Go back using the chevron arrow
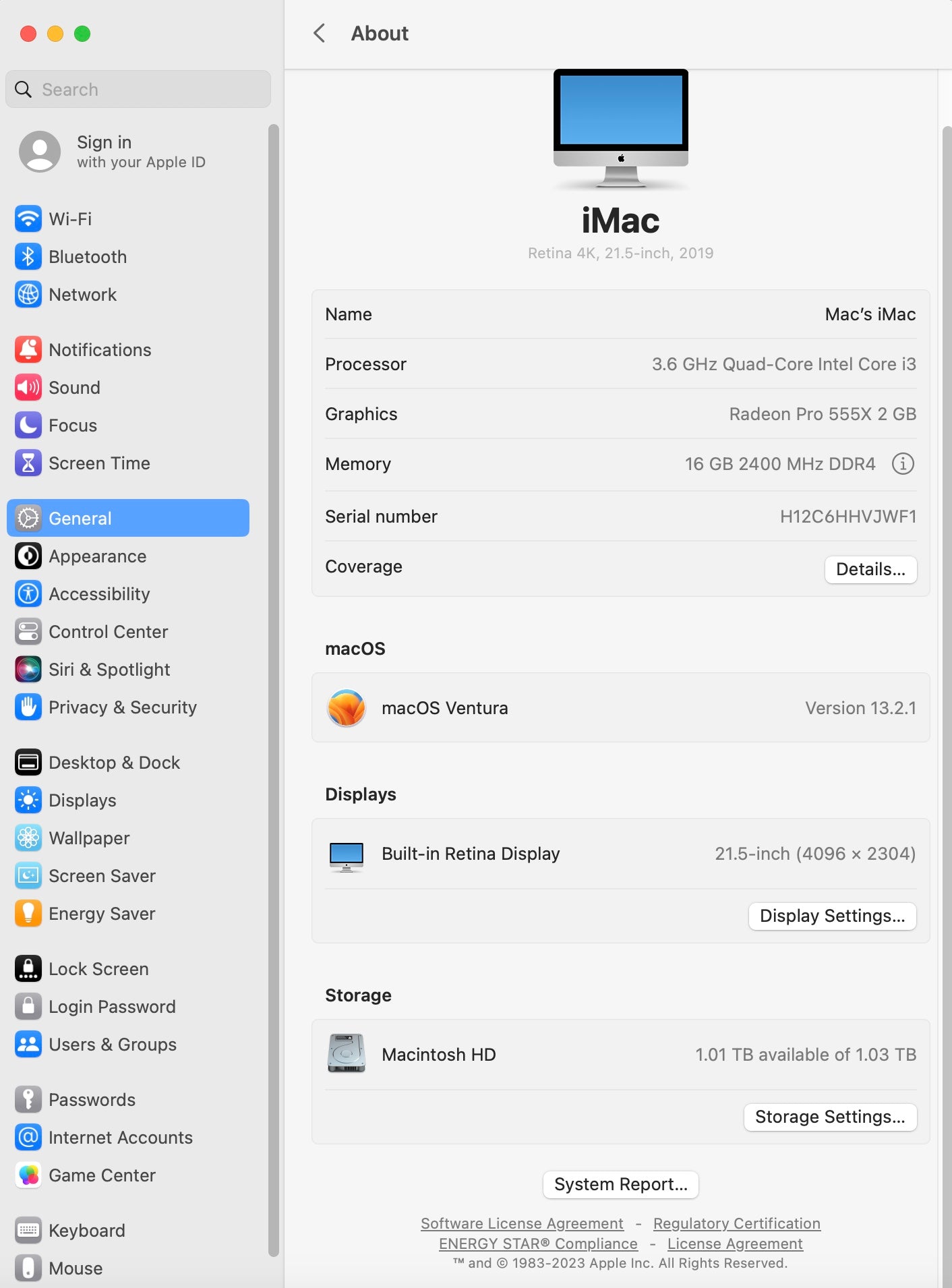 (x=320, y=33)
